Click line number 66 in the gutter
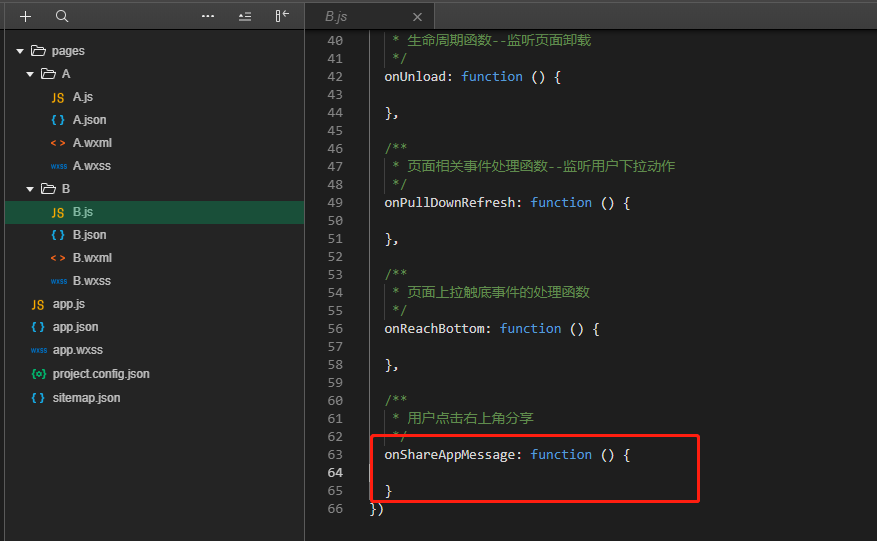The width and height of the screenshot is (877, 541). coord(335,509)
